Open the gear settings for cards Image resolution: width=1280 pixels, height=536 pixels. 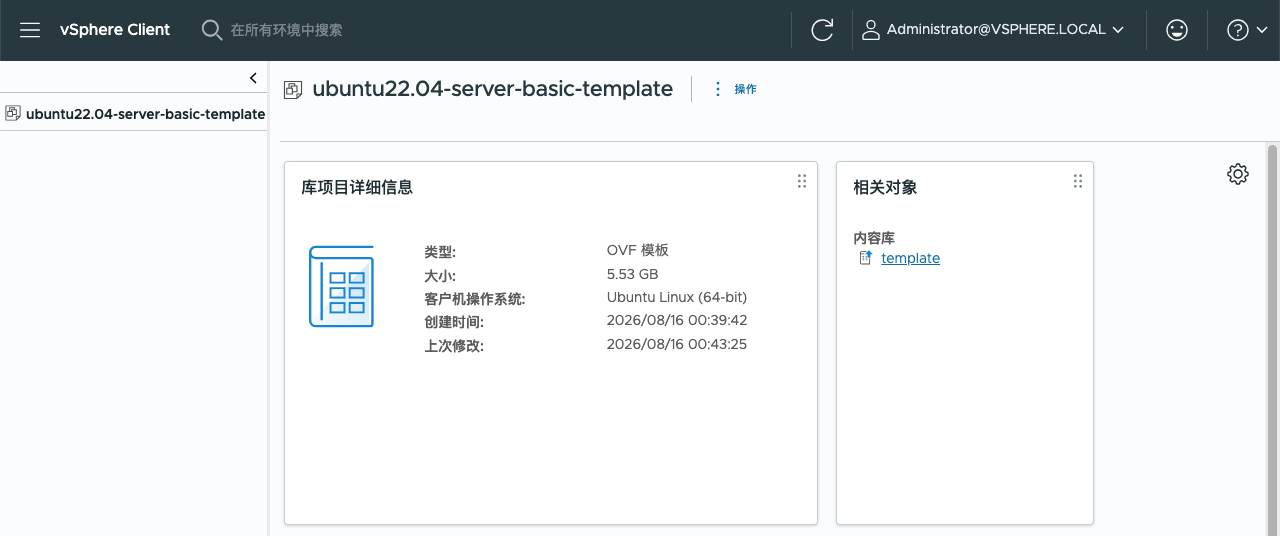tap(1238, 174)
